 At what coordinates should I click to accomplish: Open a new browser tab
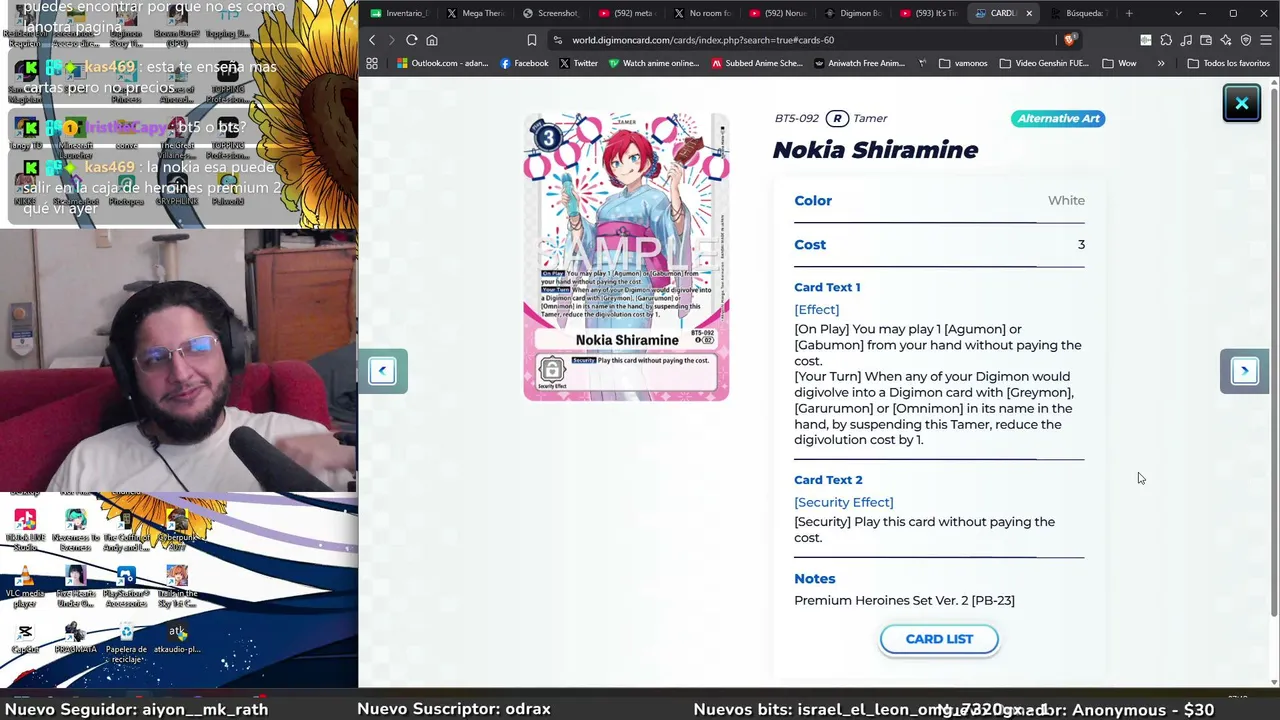coord(1129,13)
